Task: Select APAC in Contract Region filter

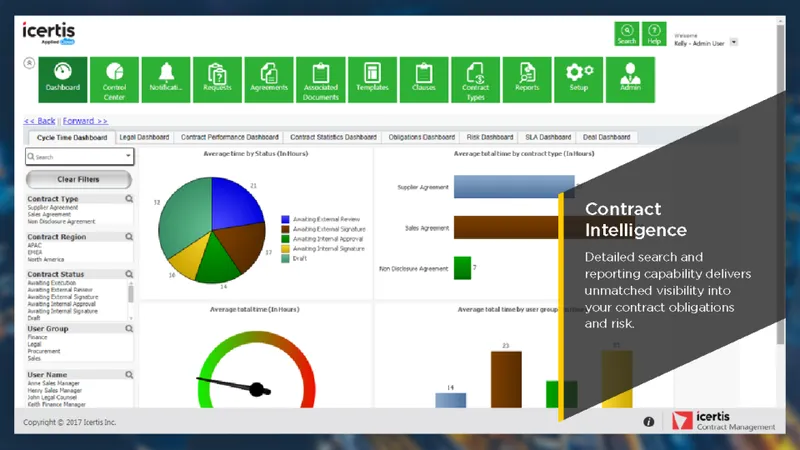Action: [x=34, y=245]
